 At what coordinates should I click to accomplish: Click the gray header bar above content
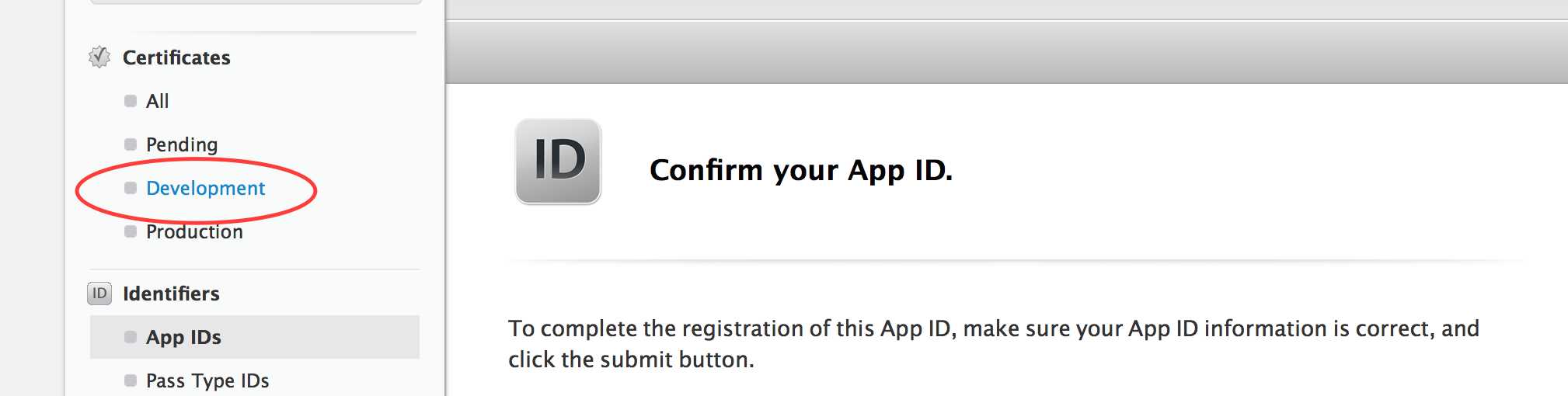[x=1006, y=52]
